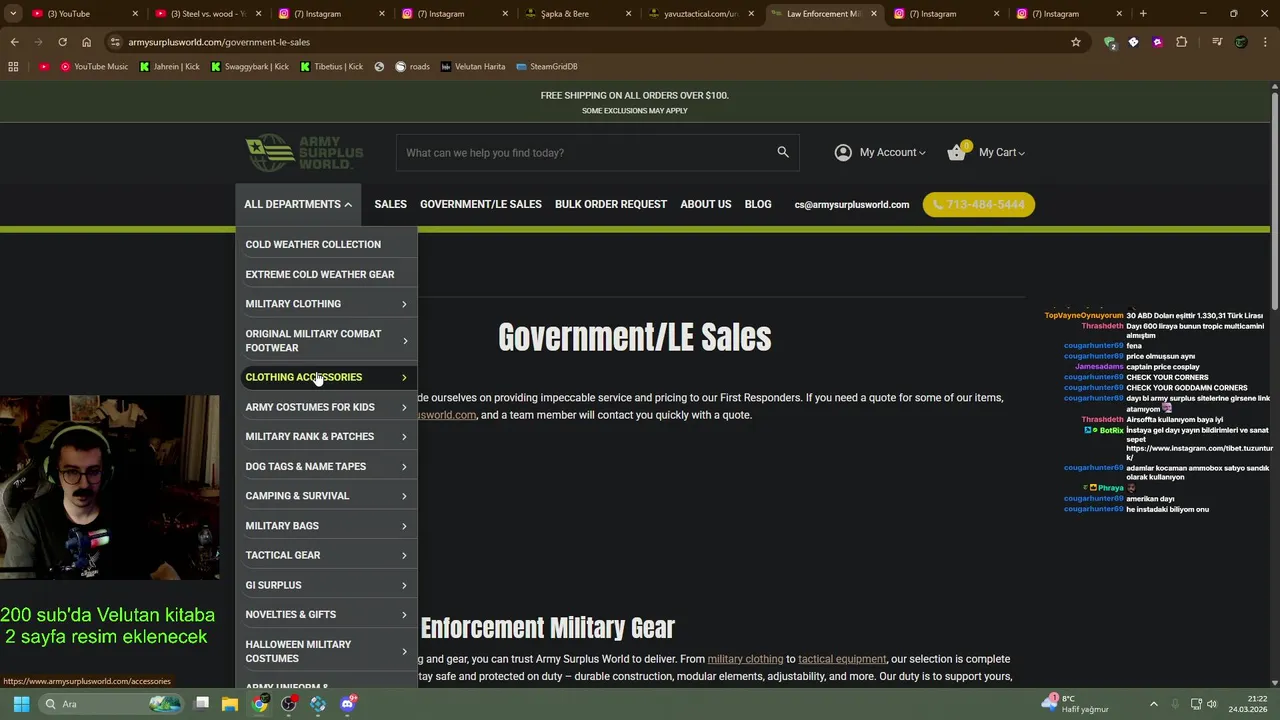
Task: Expand ORIGINAL MILITARY COMBAT FOOTWEAR submenu
Action: (x=404, y=341)
